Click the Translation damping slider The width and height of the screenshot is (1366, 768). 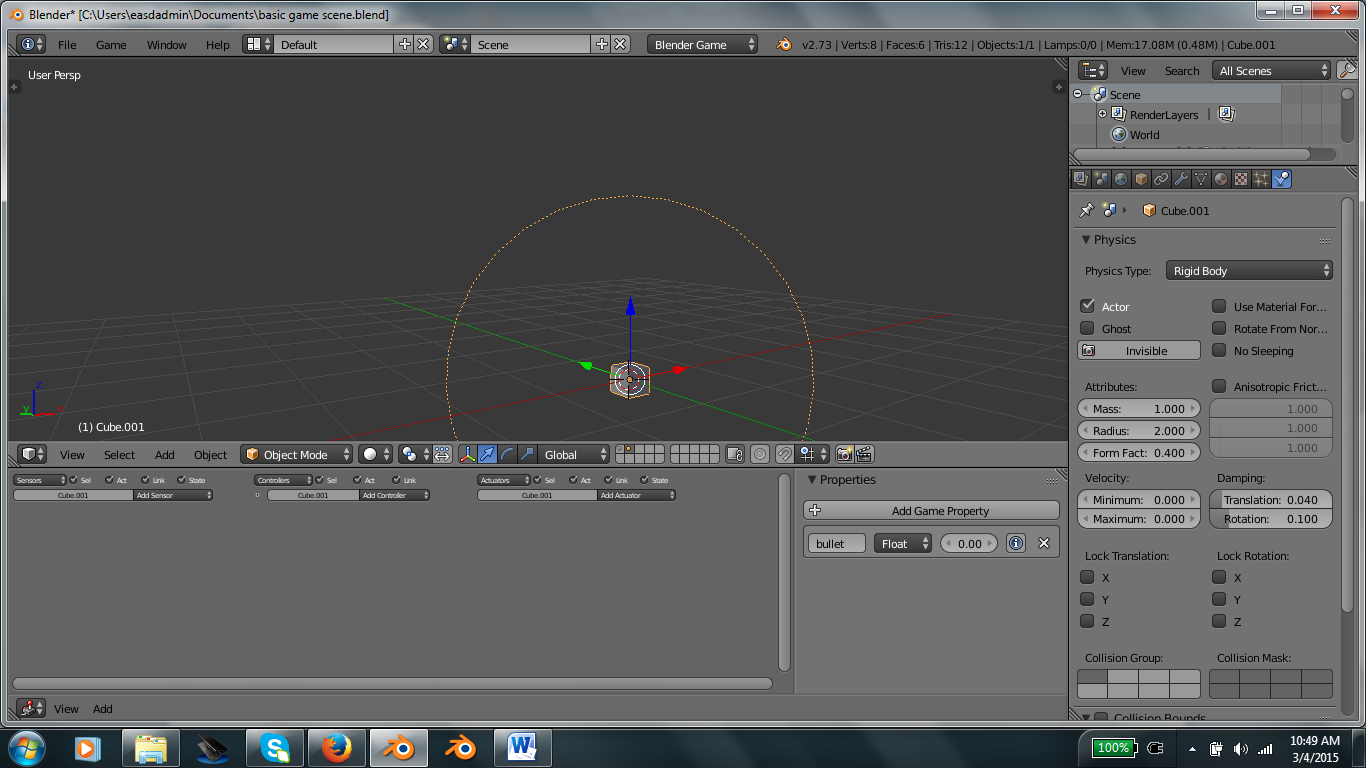1271,499
